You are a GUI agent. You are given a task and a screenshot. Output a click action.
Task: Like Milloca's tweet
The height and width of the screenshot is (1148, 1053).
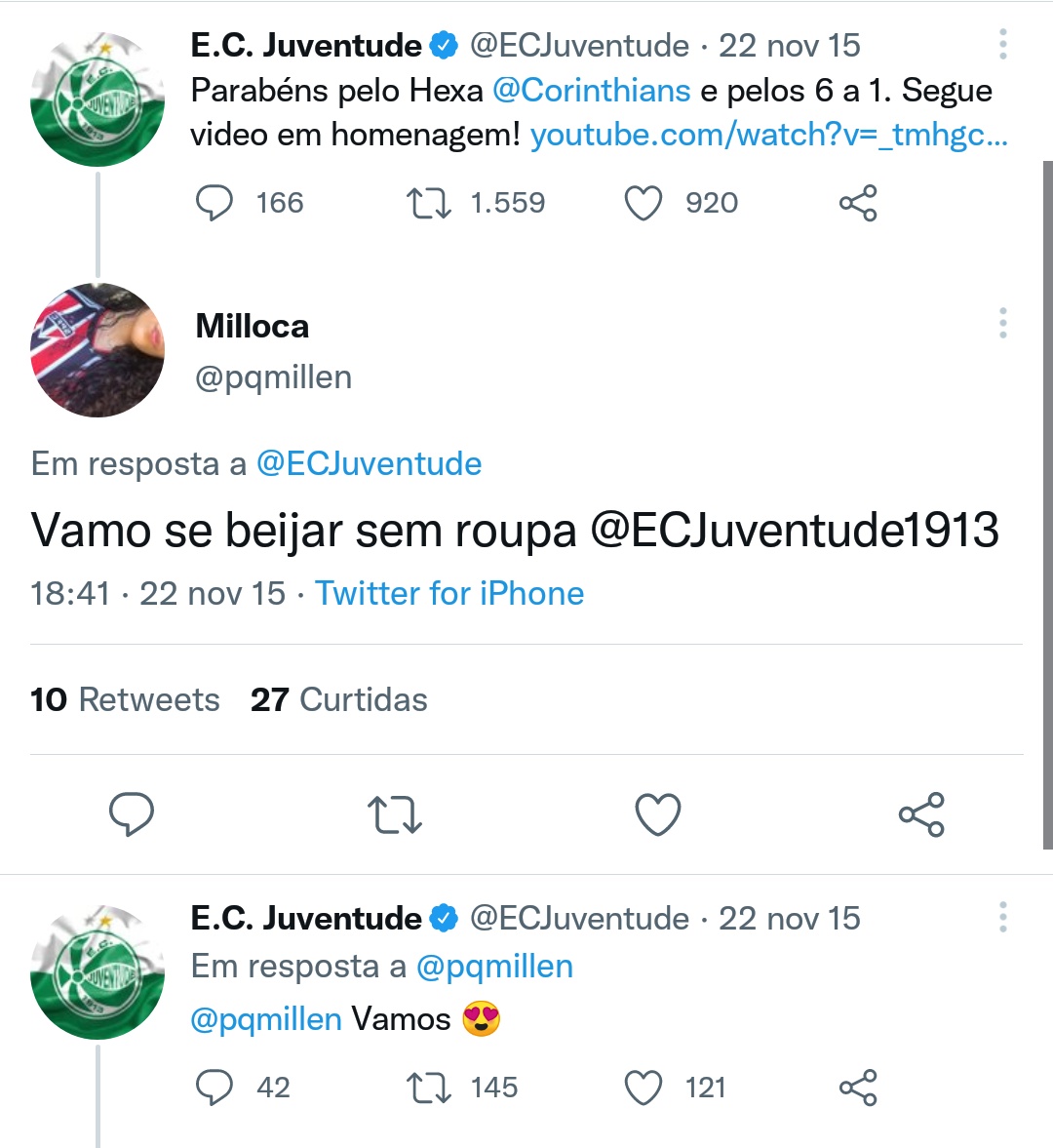658,814
